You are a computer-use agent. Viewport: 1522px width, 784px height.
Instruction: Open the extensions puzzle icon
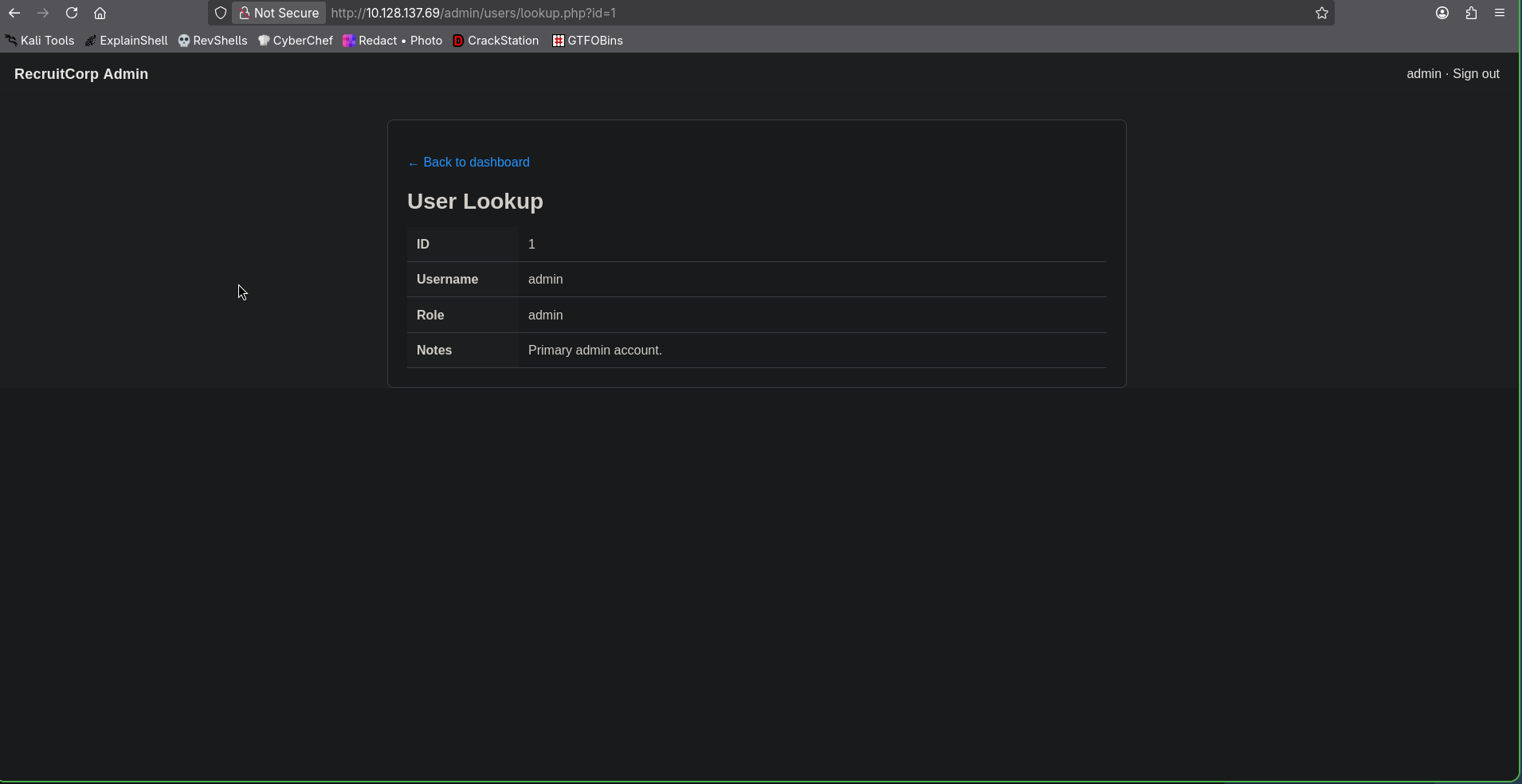tap(1471, 13)
